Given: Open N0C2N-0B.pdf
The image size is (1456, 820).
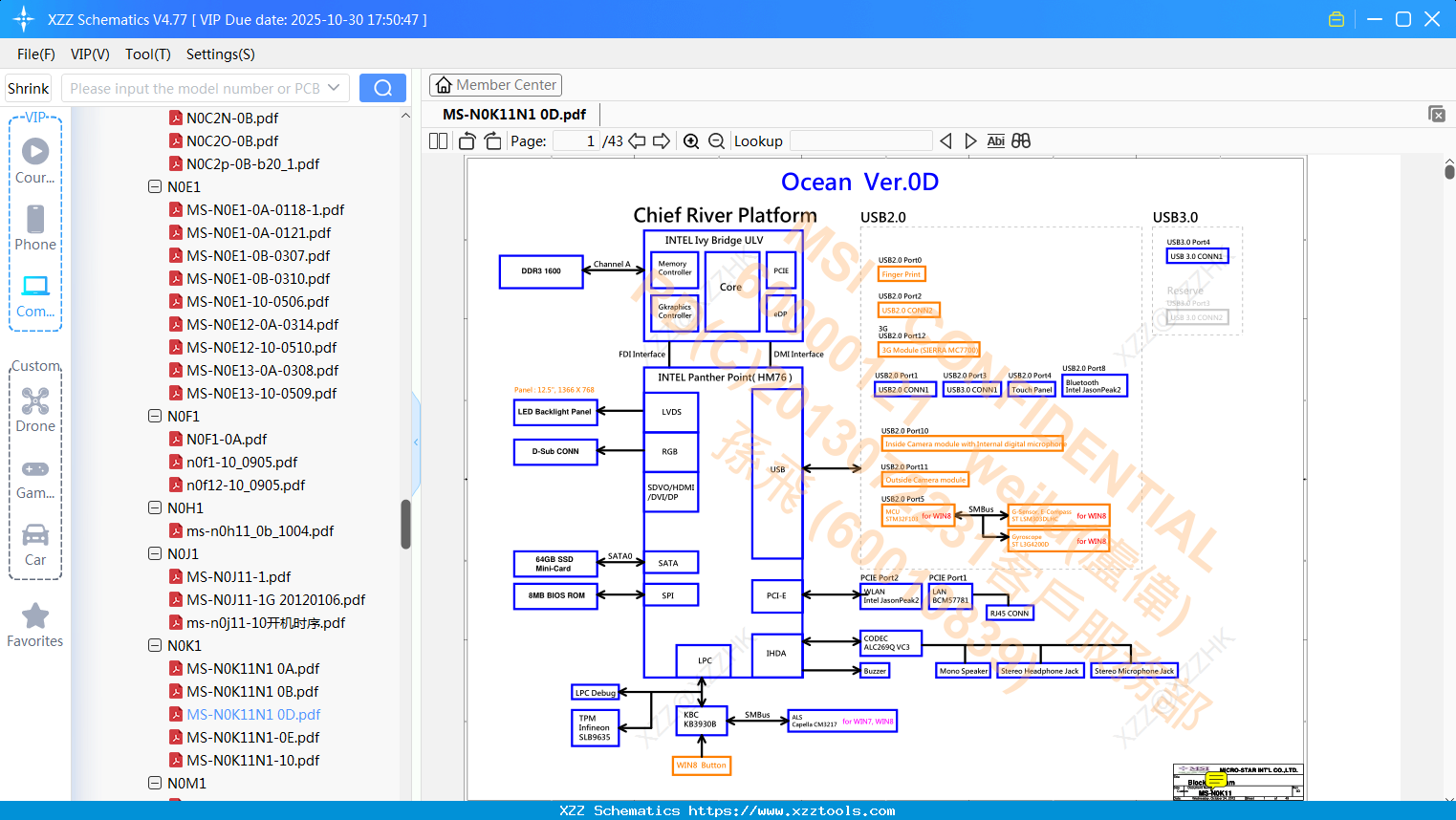Looking at the screenshot, I should (x=232, y=119).
